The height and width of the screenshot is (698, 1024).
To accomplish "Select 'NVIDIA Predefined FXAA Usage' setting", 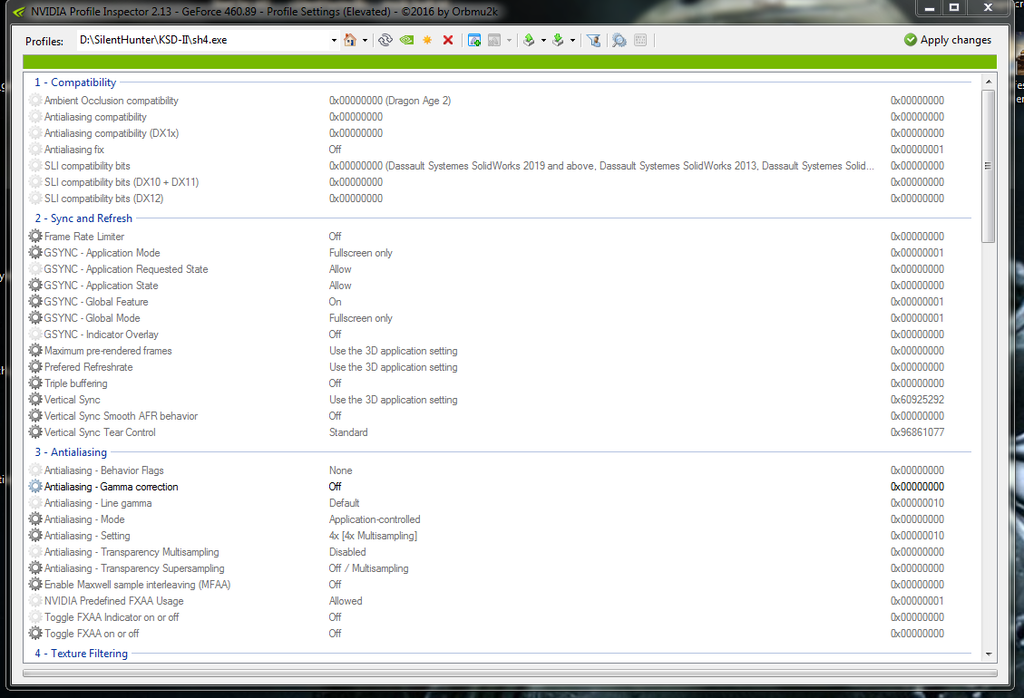I will (x=114, y=601).
